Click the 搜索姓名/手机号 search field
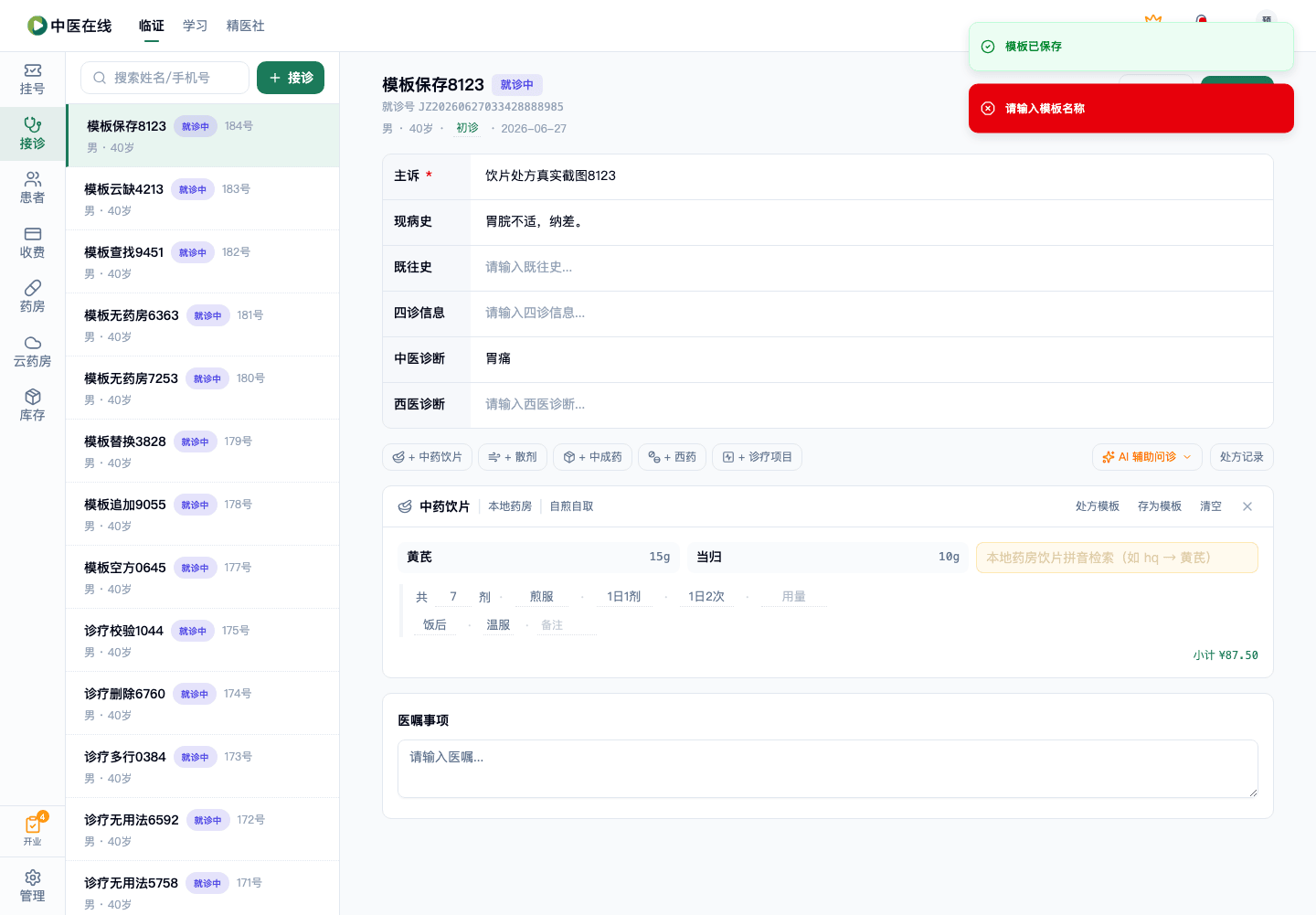The width and height of the screenshot is (1316, 915). (164, 78)
